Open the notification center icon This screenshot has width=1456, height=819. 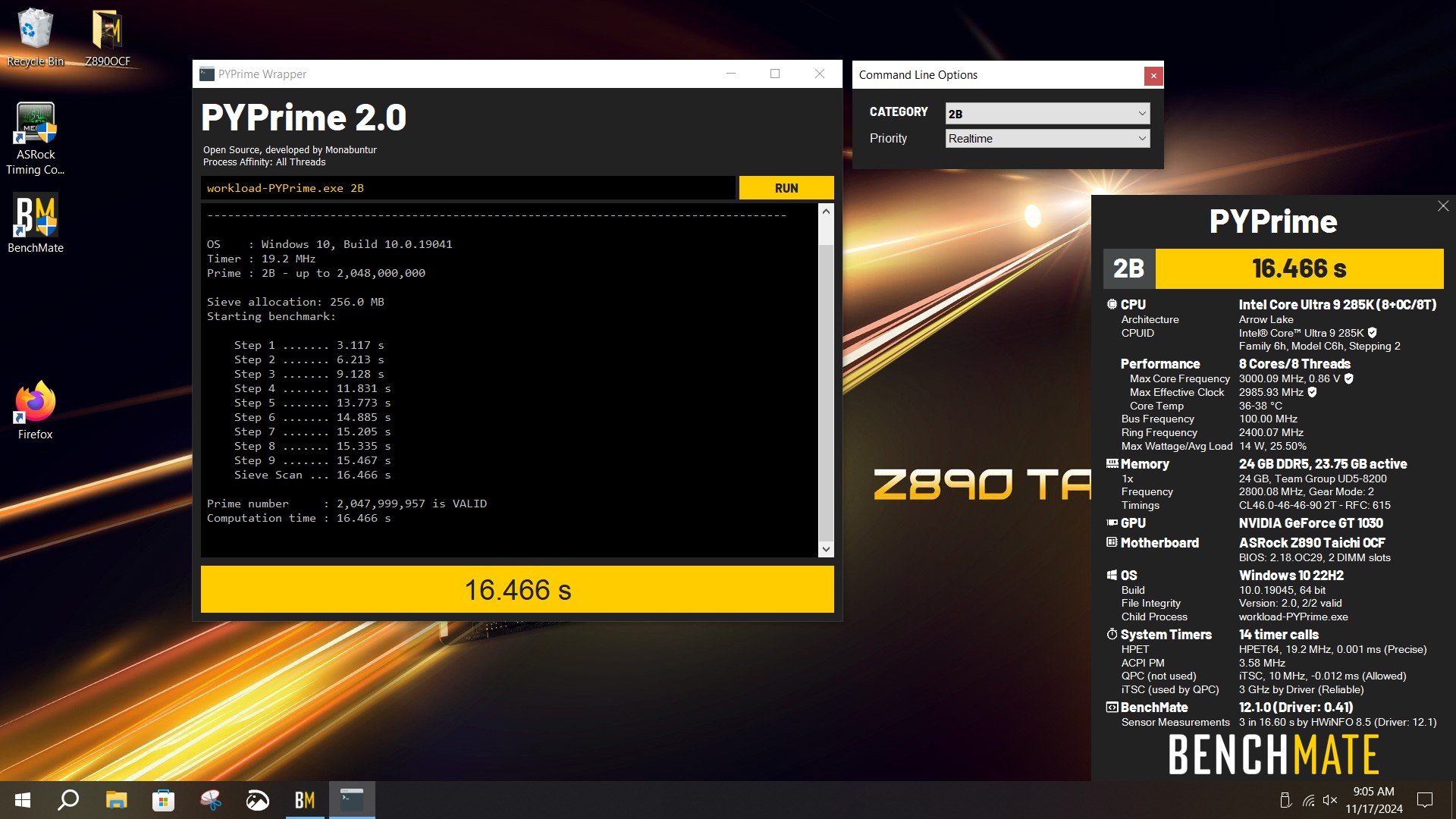point(1425,800)
